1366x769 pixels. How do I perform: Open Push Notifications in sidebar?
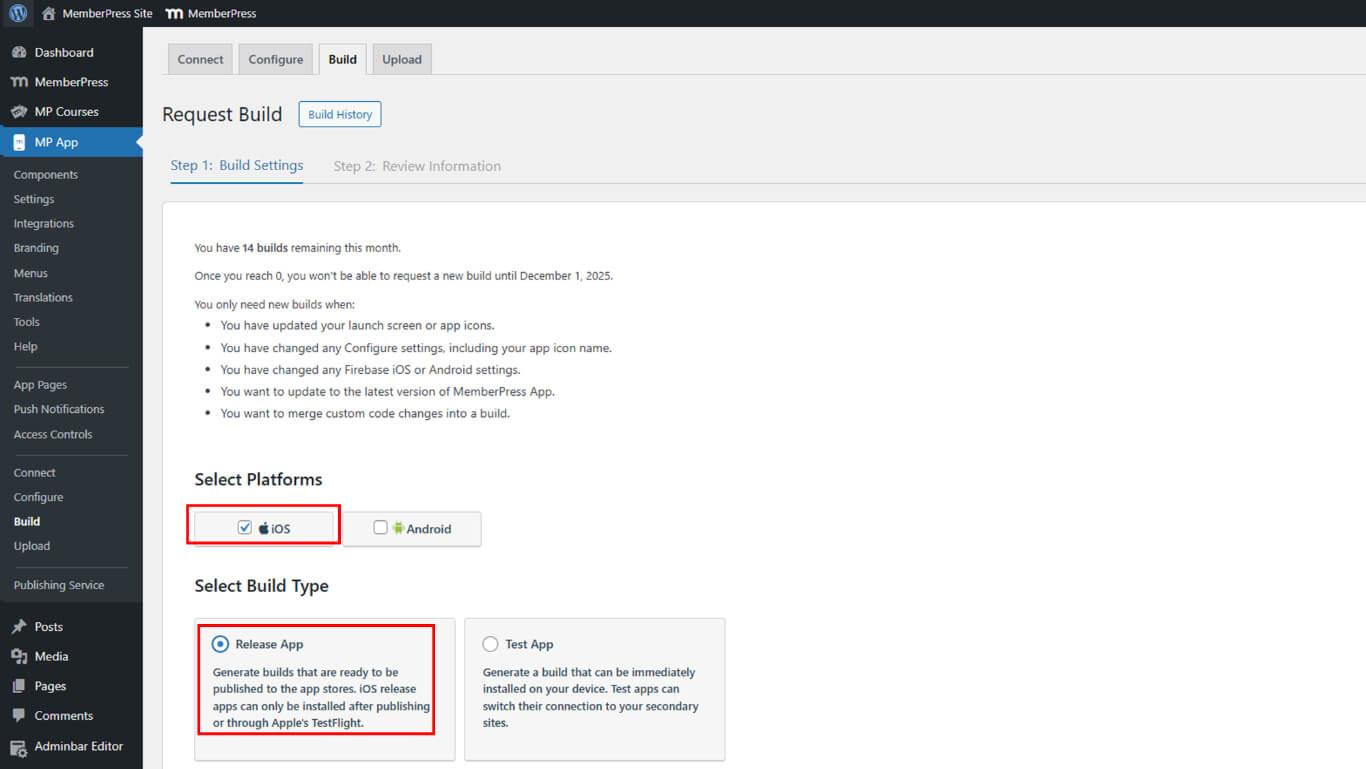[59, 409]
